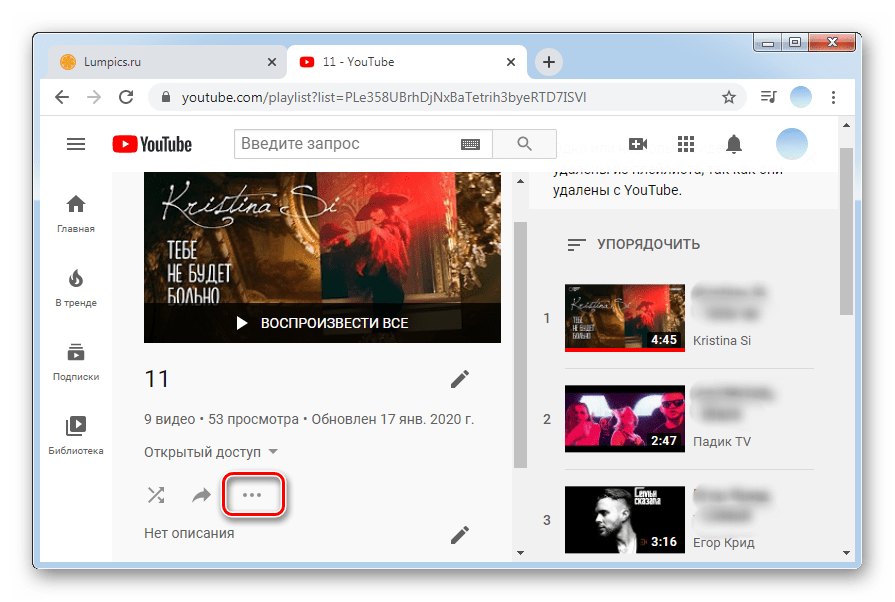Click the Kristina Si playlist cover image
Screen dimensions: 895x602
coord(322,257)
